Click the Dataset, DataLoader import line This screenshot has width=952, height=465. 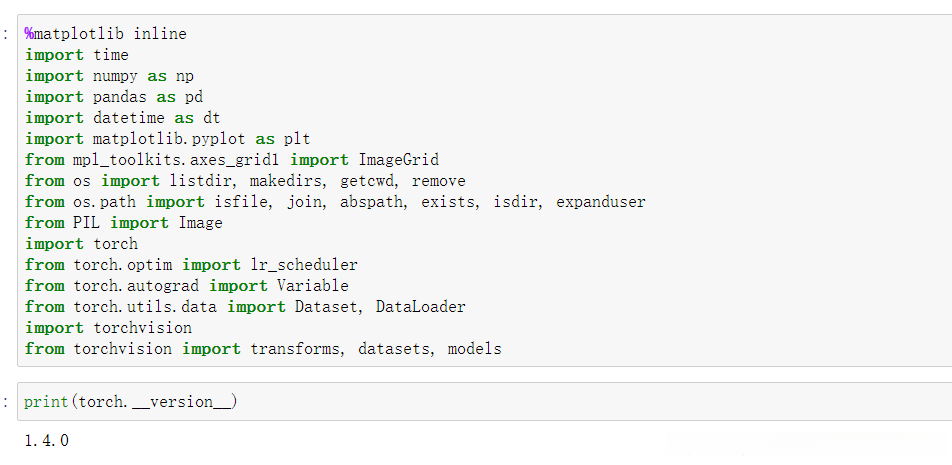pos(245,307)
